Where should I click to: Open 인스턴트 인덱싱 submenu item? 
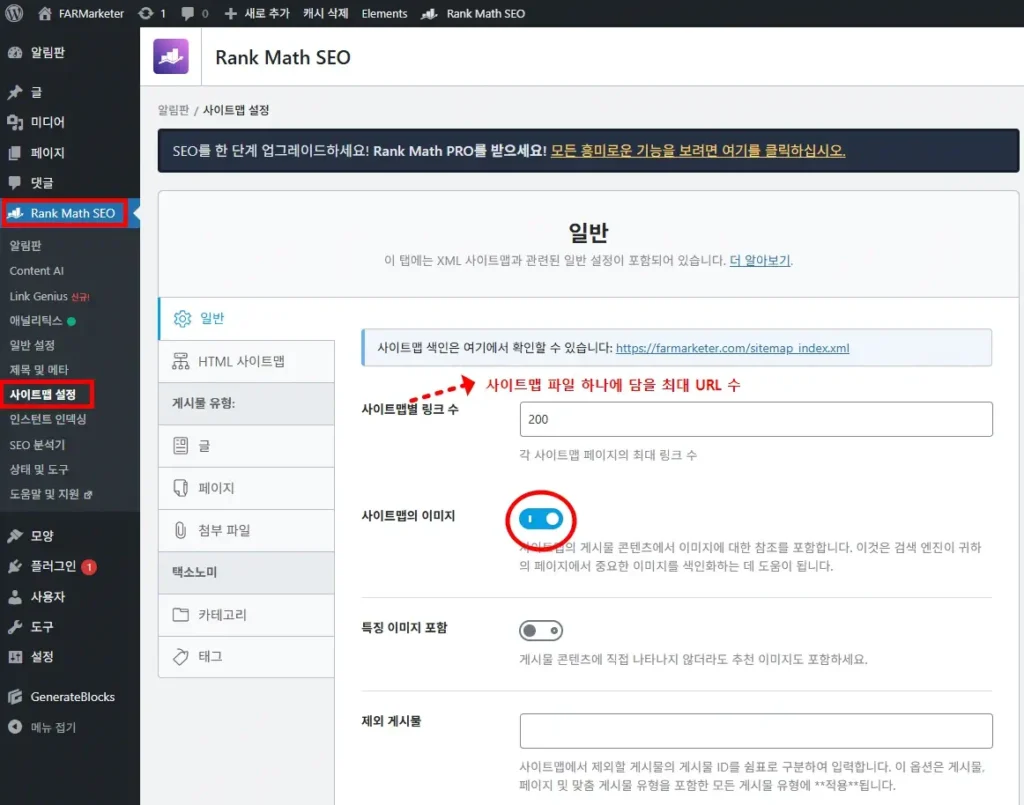[48, 419]
